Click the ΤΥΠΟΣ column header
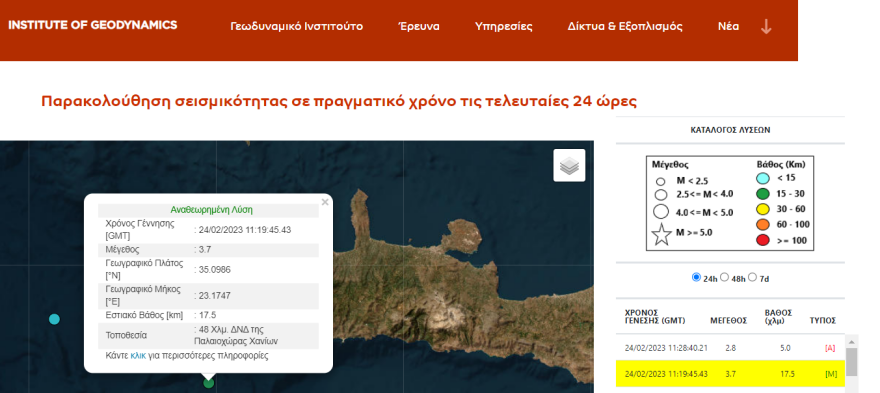This screenshot has width=880, height=393. tap(823, 321)
